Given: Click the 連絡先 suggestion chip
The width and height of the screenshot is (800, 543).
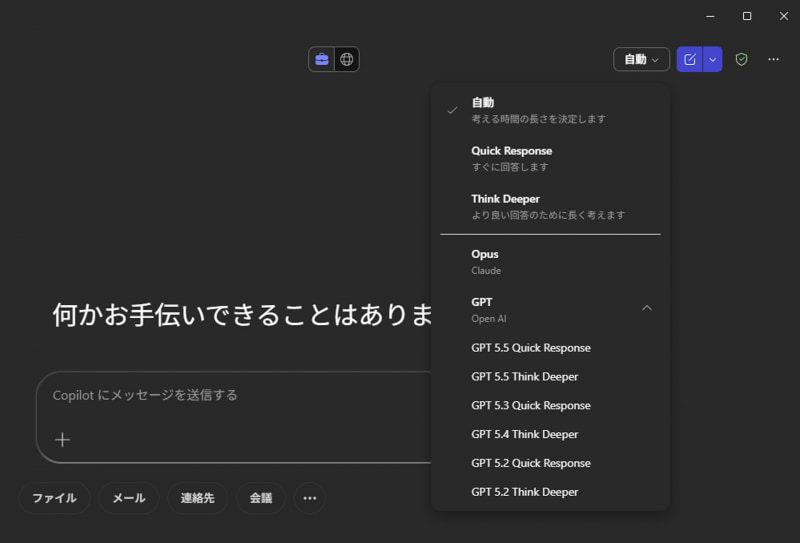Looking at the screenshot, I should (x=197, y=498).
